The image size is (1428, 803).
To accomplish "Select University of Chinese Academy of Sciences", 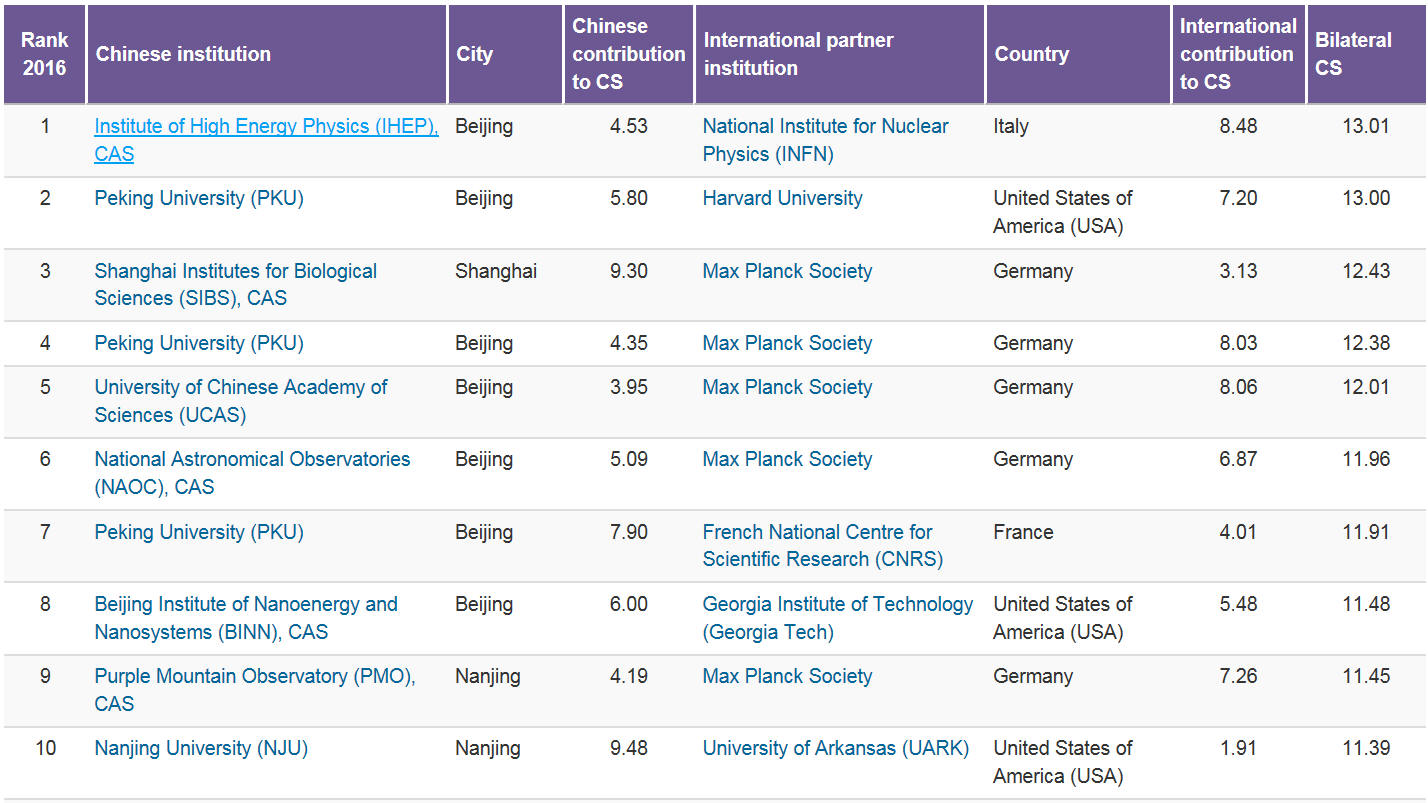I will coord(240,387).
